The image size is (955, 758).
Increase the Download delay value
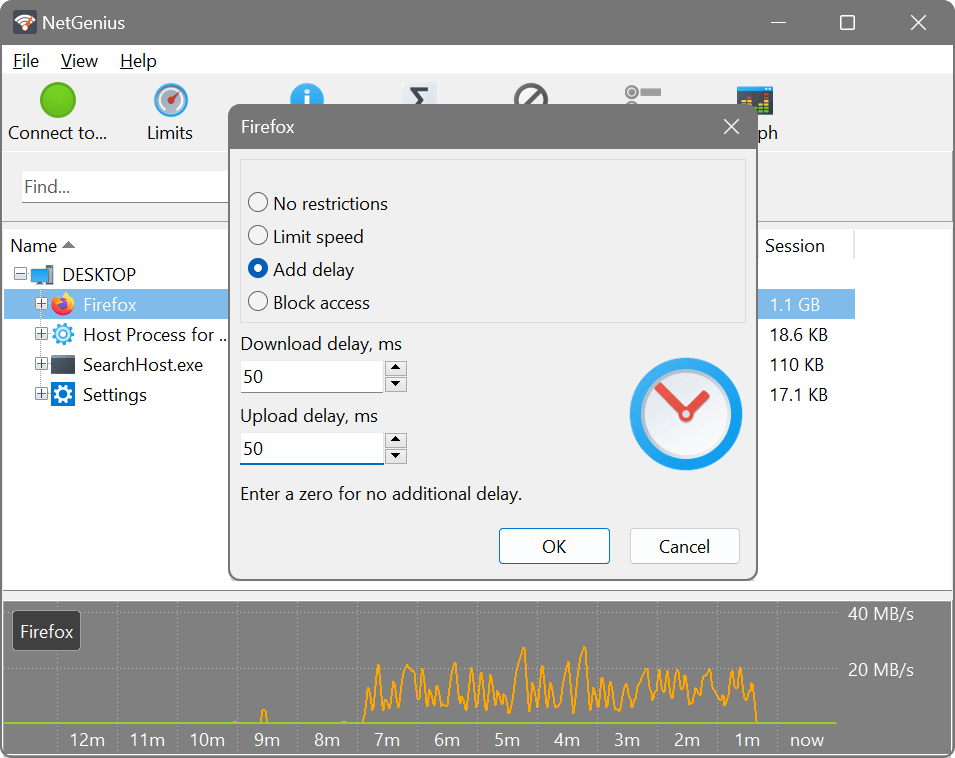[x=396, y=368]
